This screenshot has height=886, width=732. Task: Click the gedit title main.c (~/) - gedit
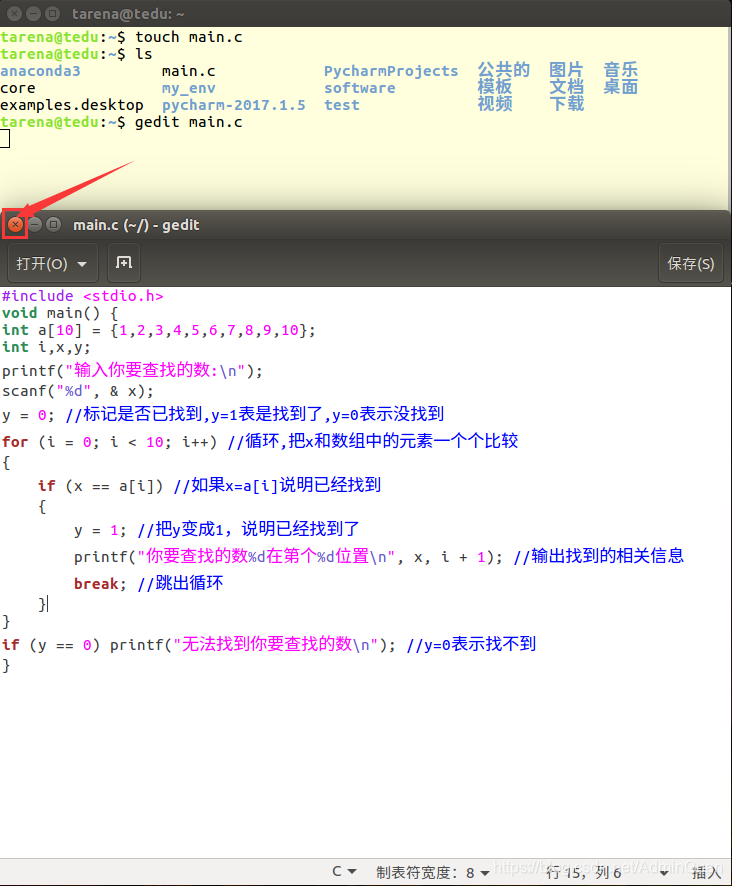click(136, 225)
